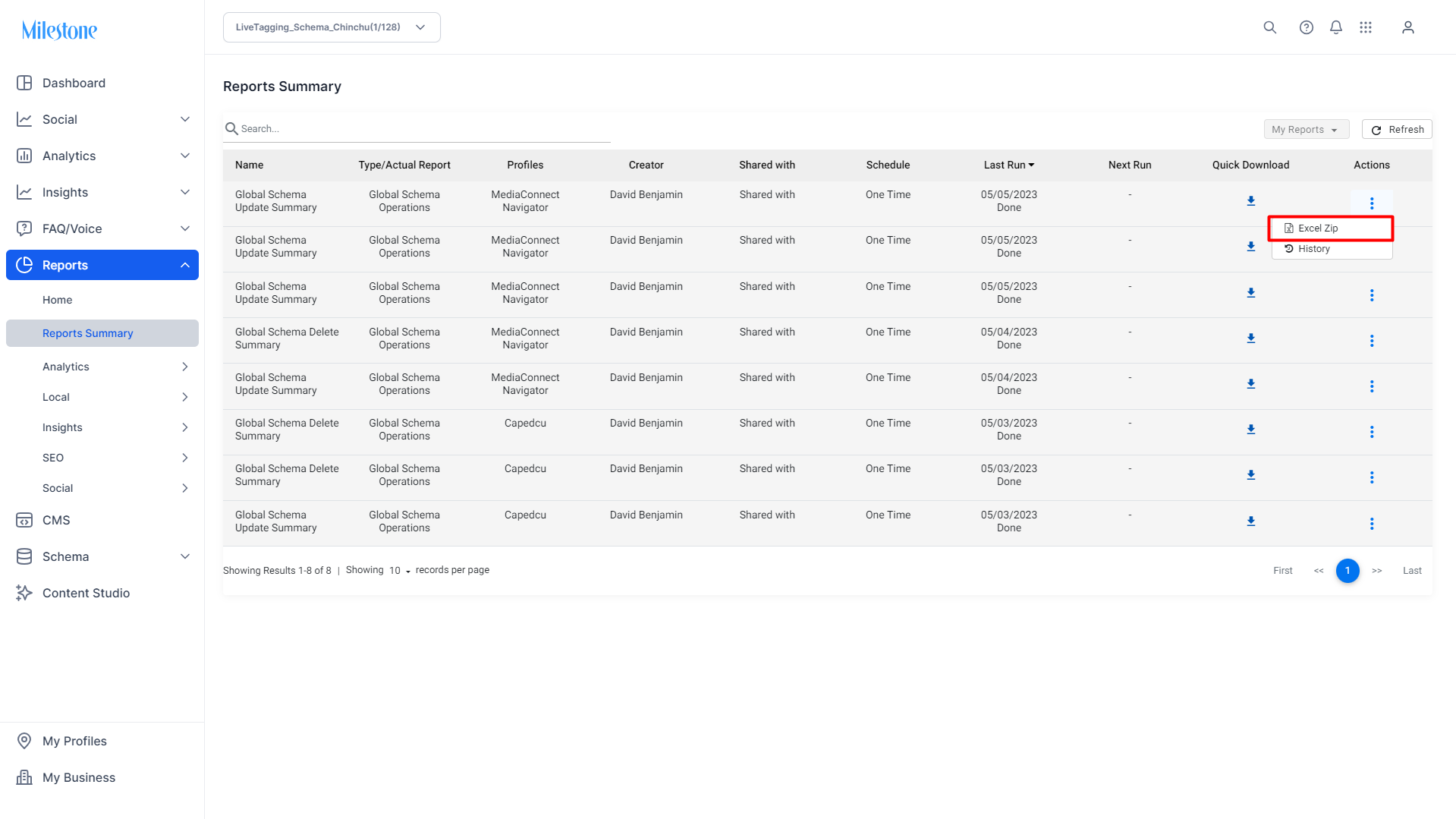Select page 1 in pagination
Viewport: 1456px width, 819px height.
point(1348,571)
